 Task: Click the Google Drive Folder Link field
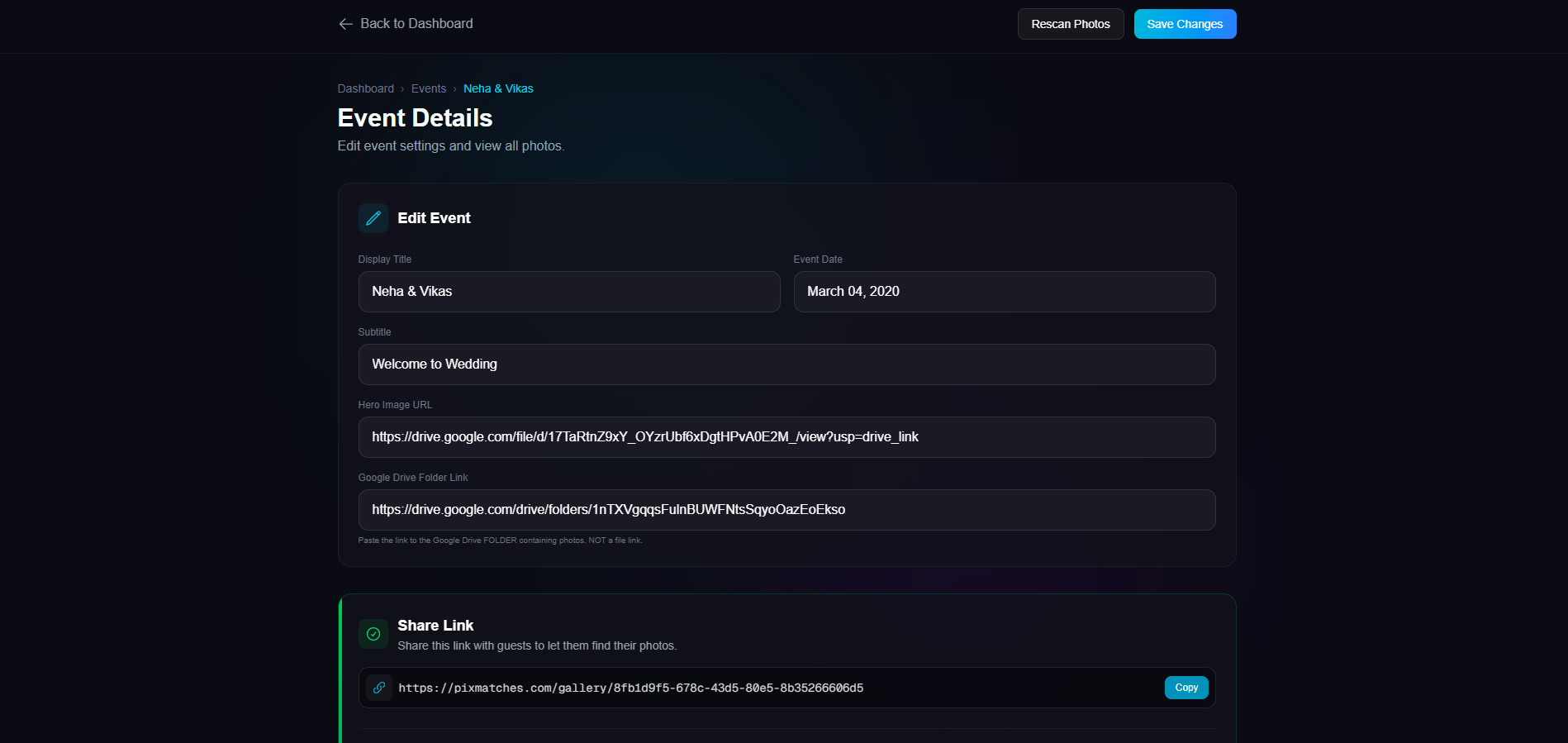[x=787, y=510]
